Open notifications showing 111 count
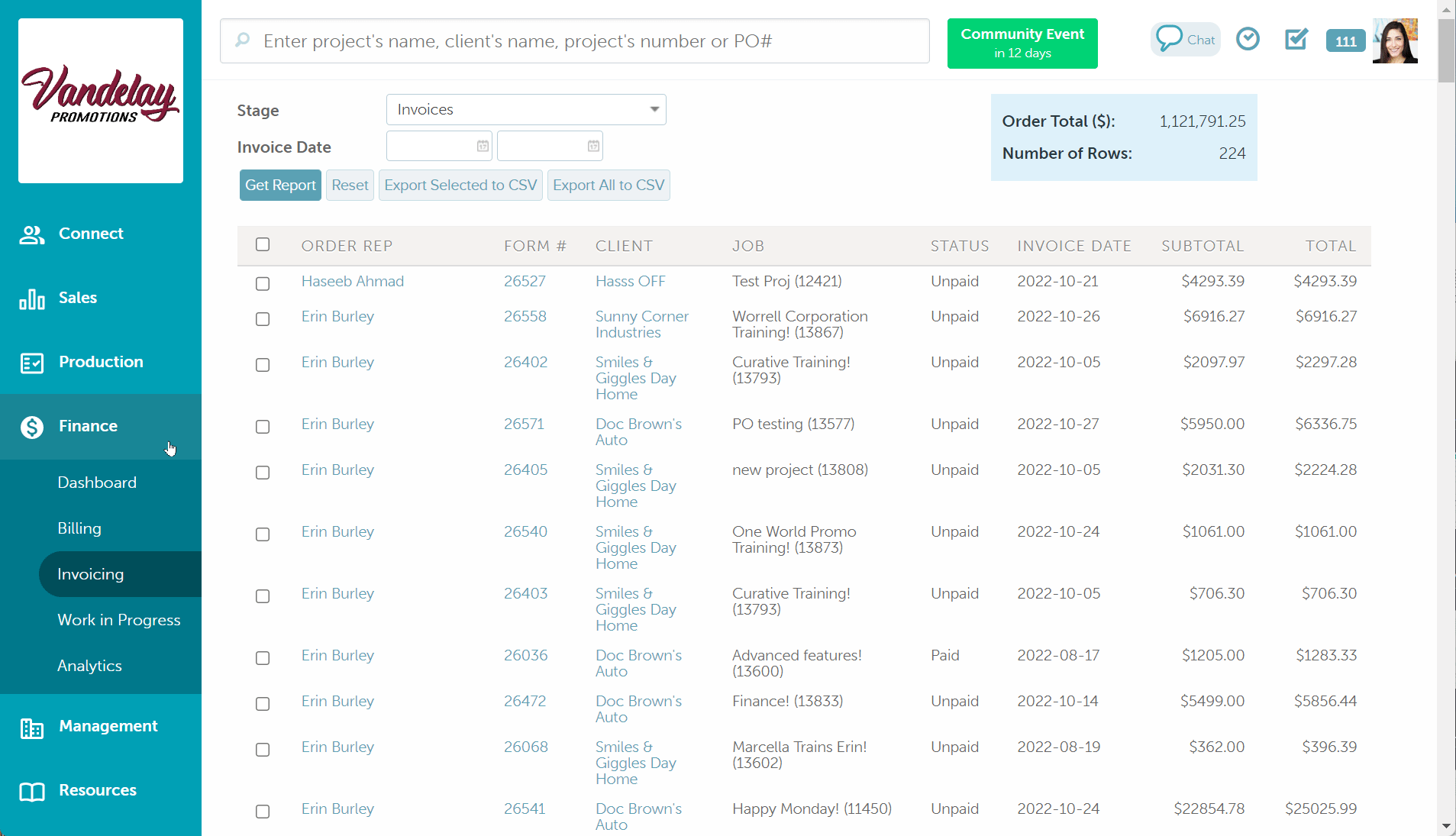This screenshot has width=1456, height=836. (x=1345, y=40)
